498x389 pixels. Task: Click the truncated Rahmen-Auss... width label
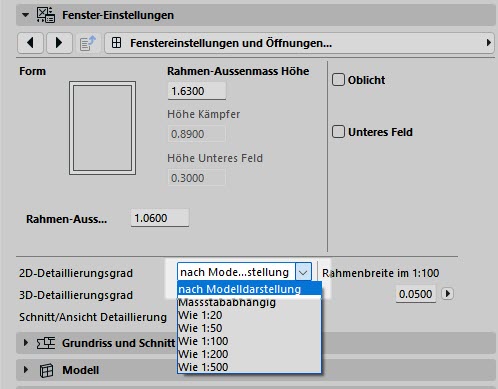tap(67, 219)
